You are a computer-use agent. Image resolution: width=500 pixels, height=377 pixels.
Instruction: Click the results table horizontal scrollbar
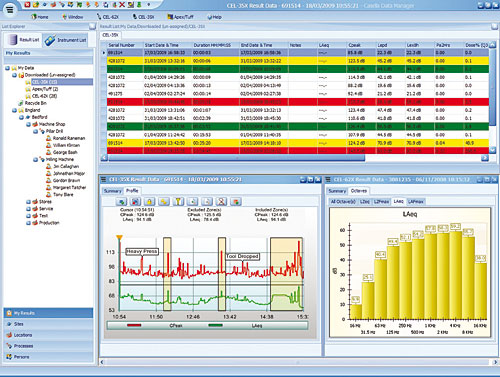[x=237, y=158]
